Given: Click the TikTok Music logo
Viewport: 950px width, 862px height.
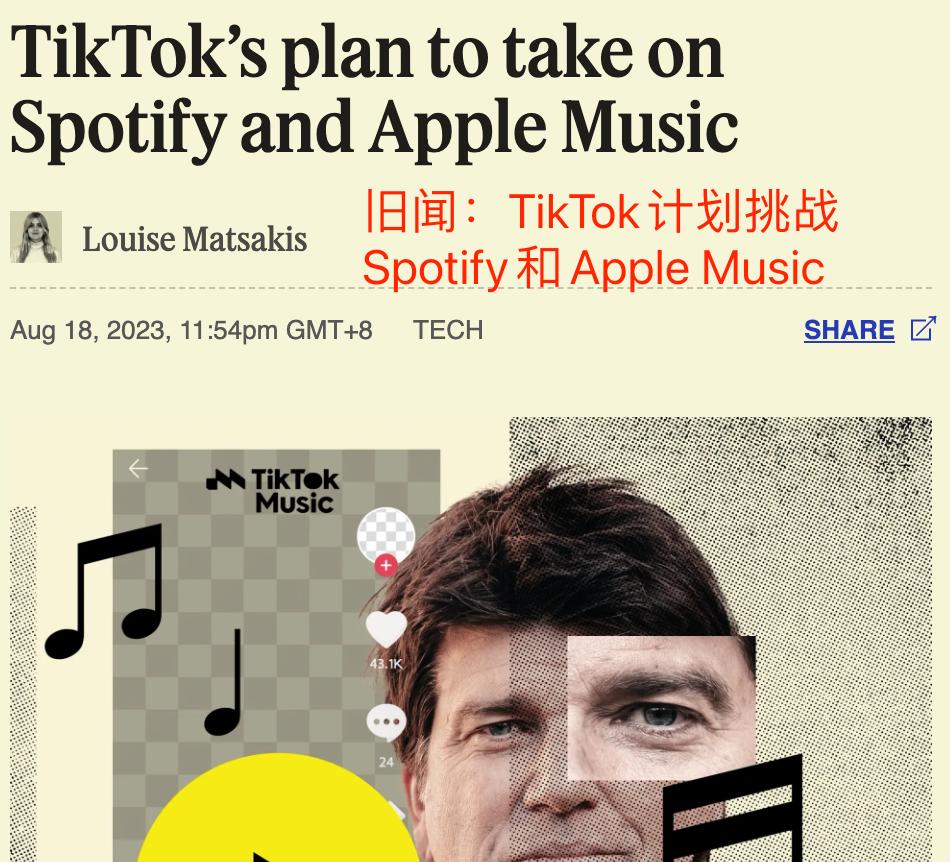Looking at the screenshot, I should 273,491.
